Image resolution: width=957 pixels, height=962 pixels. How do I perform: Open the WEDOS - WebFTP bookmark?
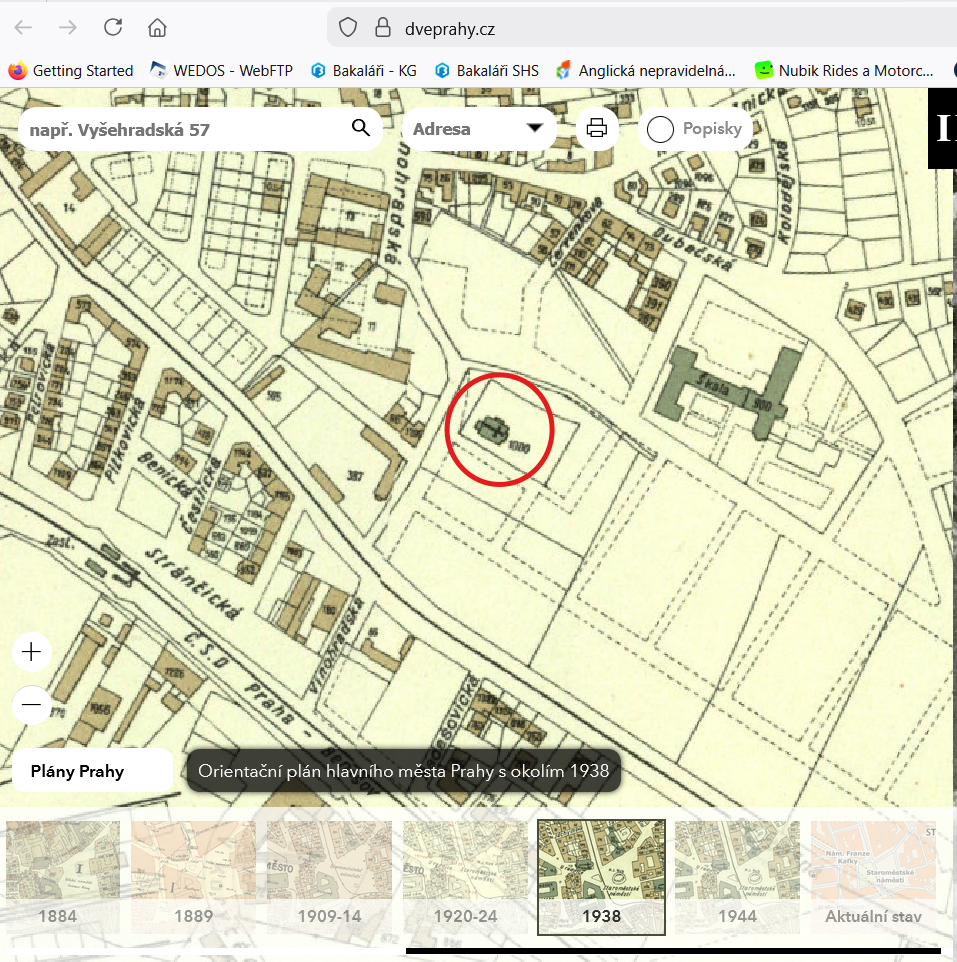[223, 71]
